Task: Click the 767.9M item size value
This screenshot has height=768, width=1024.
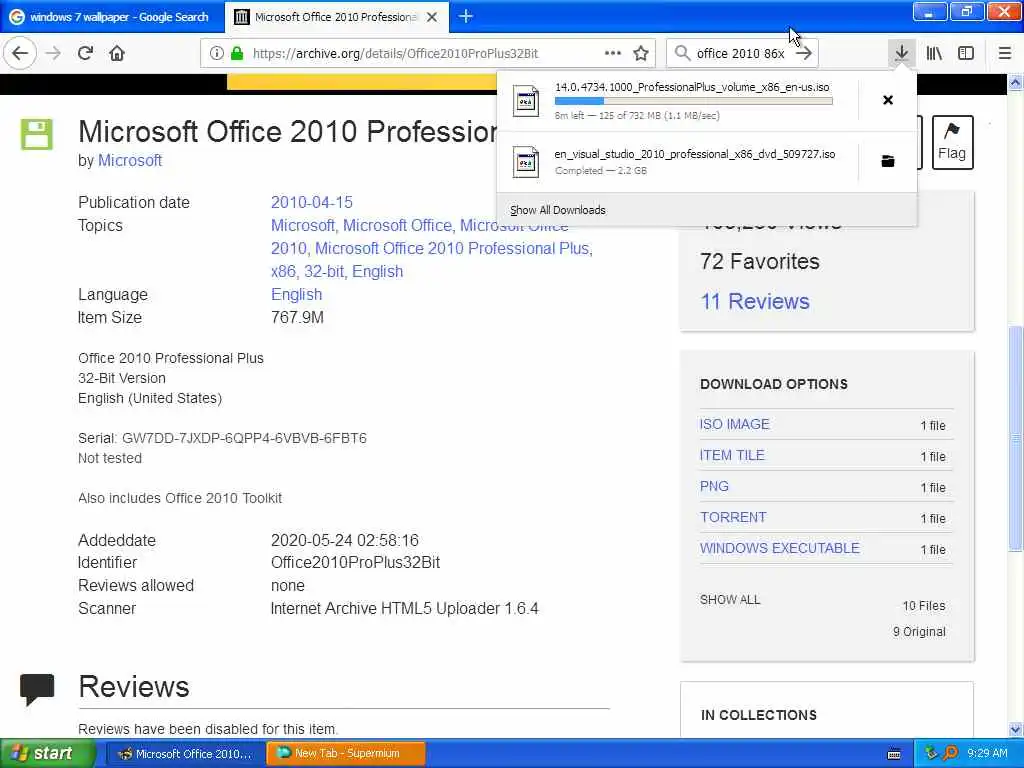Action: (297, 317)
